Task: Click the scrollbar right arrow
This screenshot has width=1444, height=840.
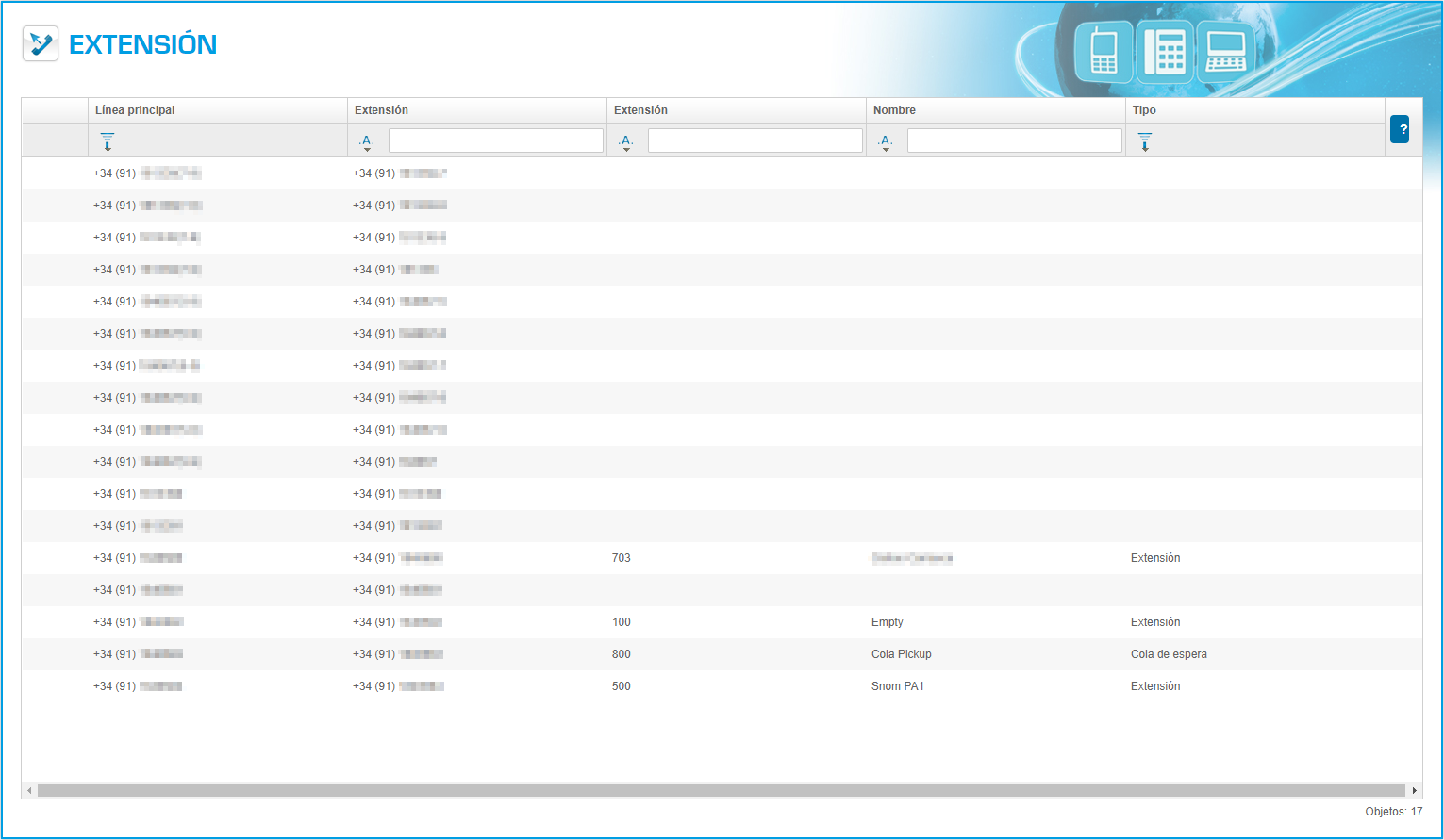Action: point(1414,790)
